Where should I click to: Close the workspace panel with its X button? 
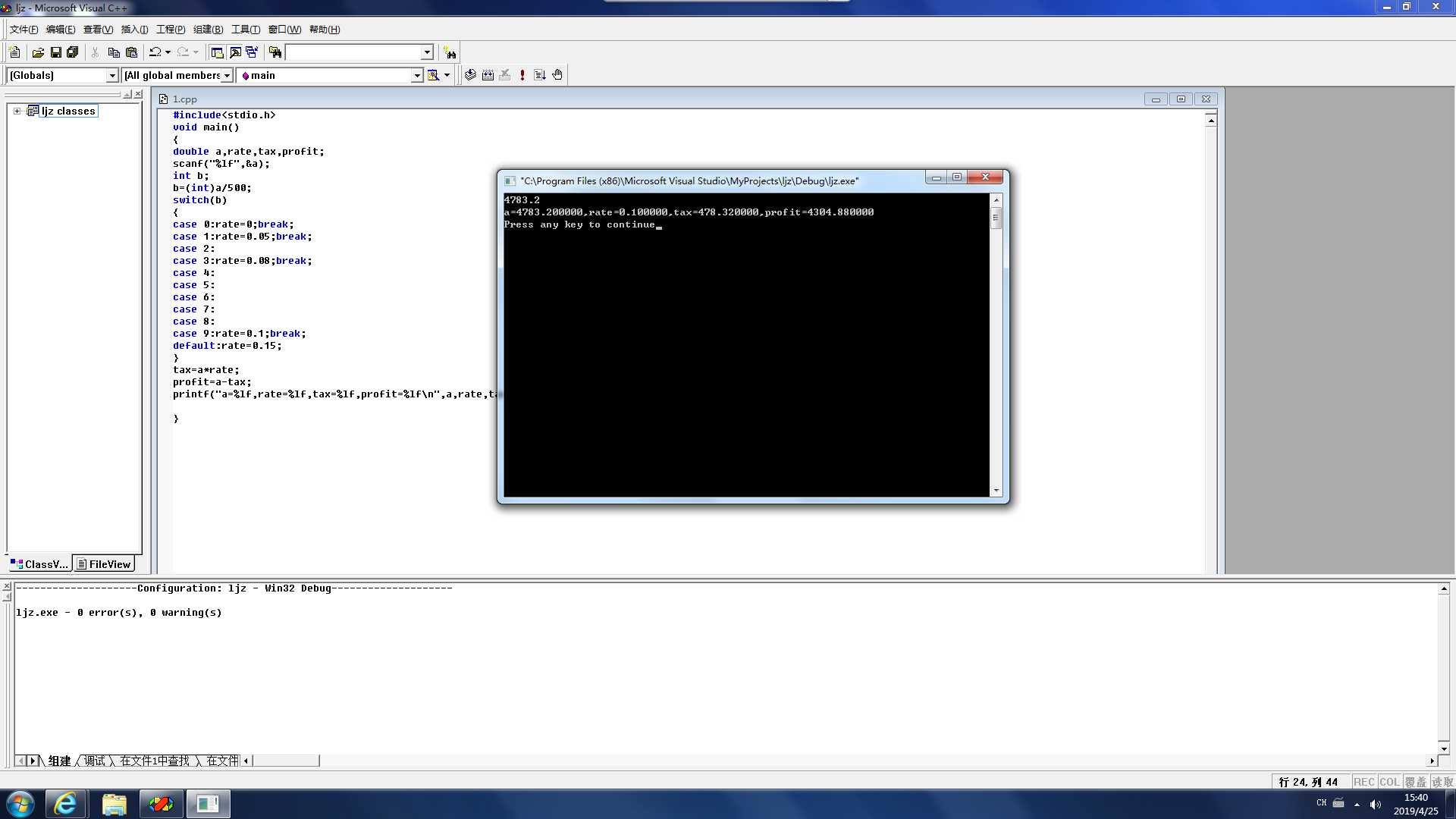tap(138, 95)
